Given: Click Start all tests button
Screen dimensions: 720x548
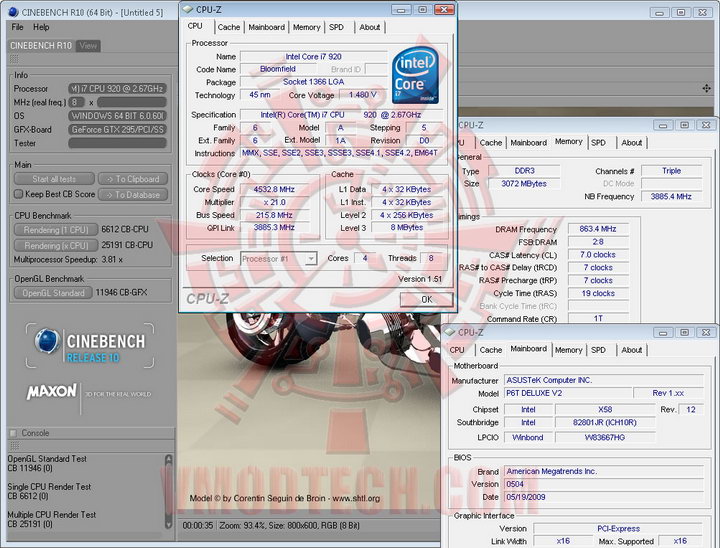Looking at the screenshot, I should (54, 179).
